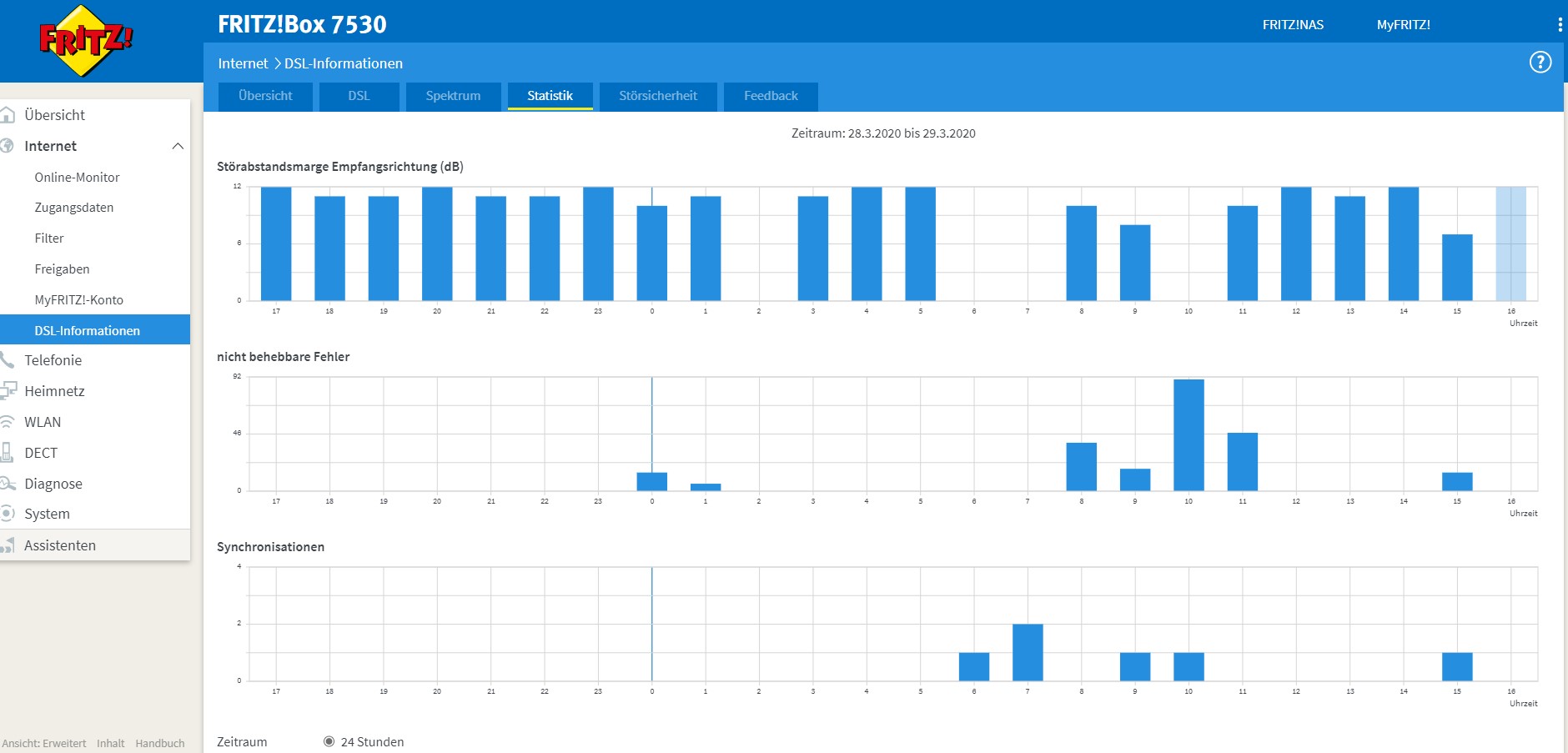Screen dimensions: 1568x753
Task: Switch to the DSL tab
Action: point(359,96)
